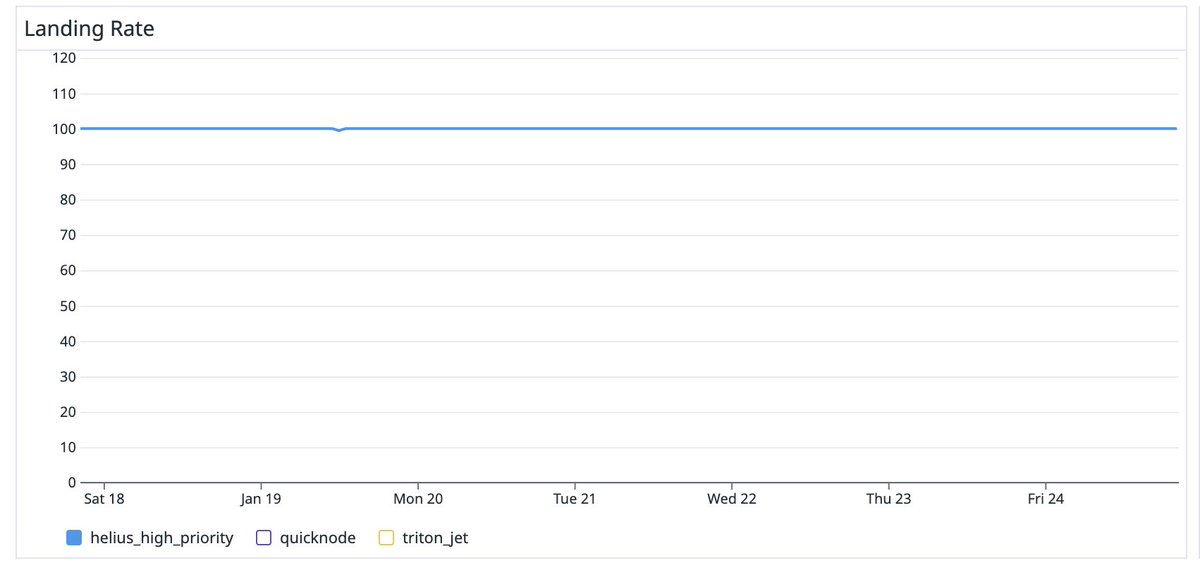
Task: Click the 10 y-axis value
Action: pos(67,447)
